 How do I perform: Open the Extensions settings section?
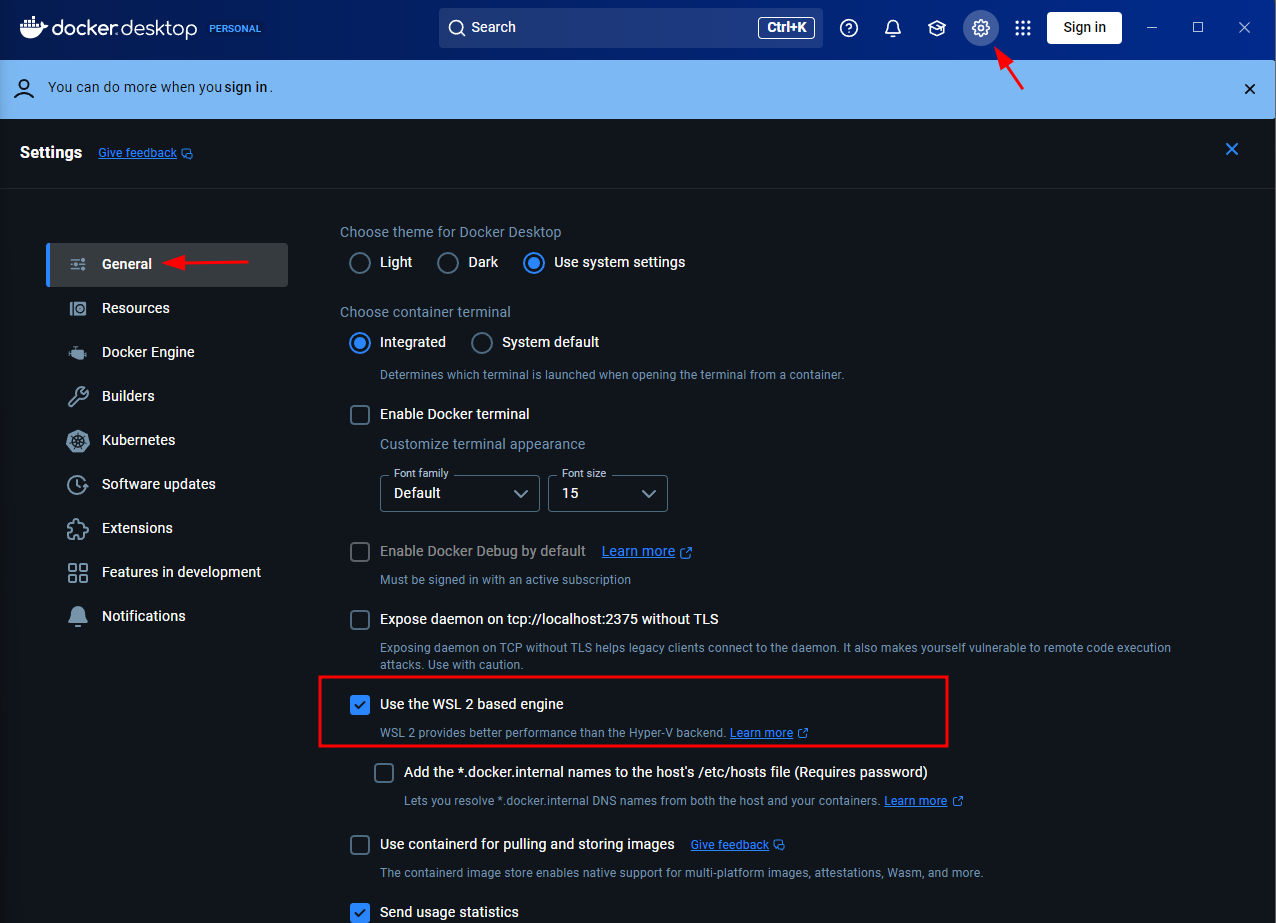pyautogui.click(x=137, y=528)
